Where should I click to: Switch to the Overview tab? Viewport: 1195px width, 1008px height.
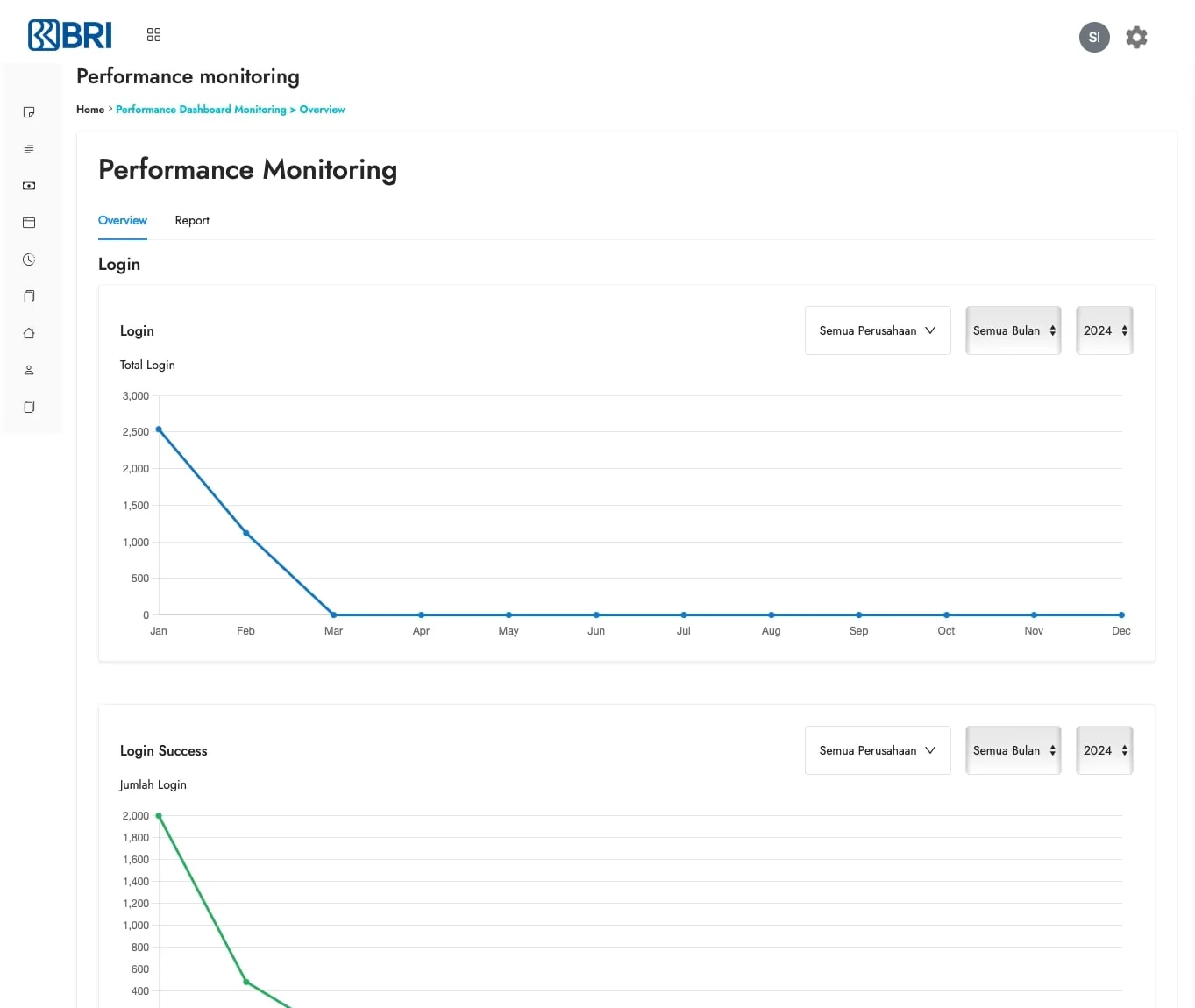coord(123,220)
